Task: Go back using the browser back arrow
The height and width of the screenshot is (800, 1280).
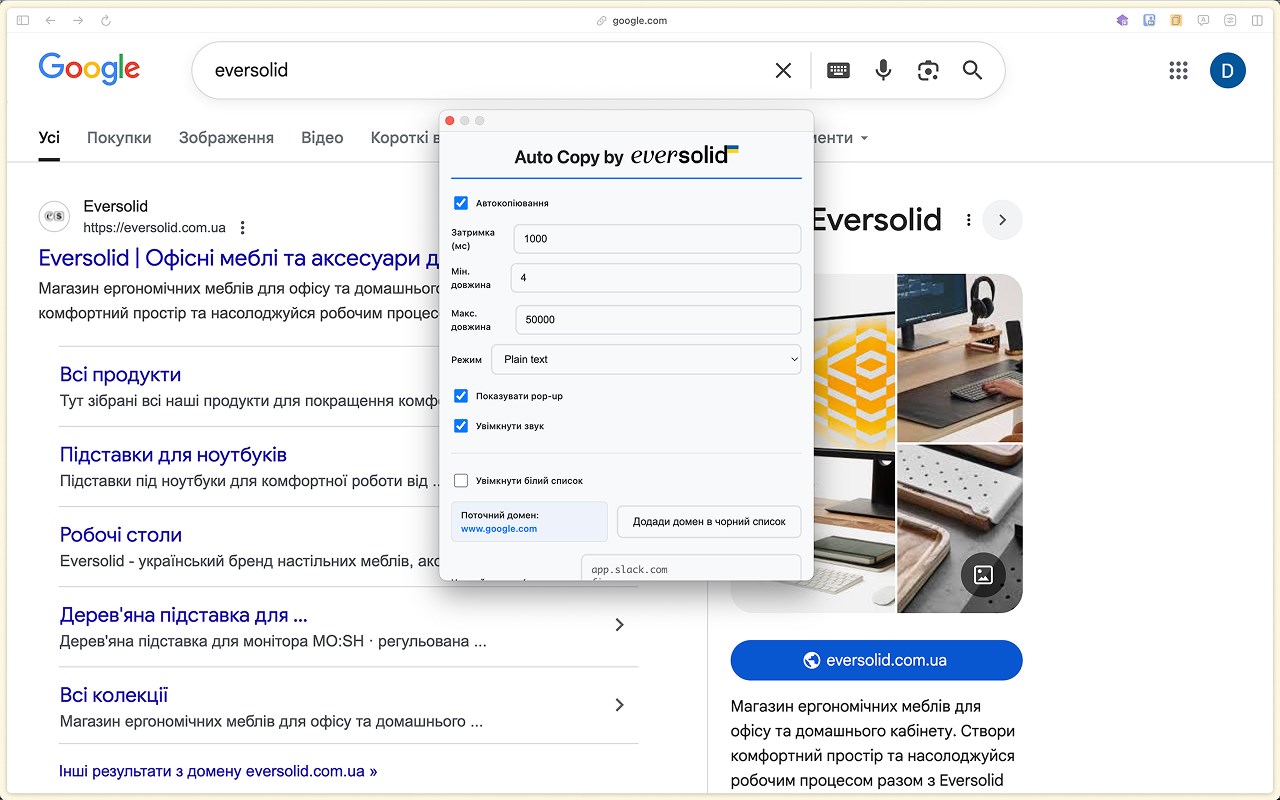Action: point(51,20)
